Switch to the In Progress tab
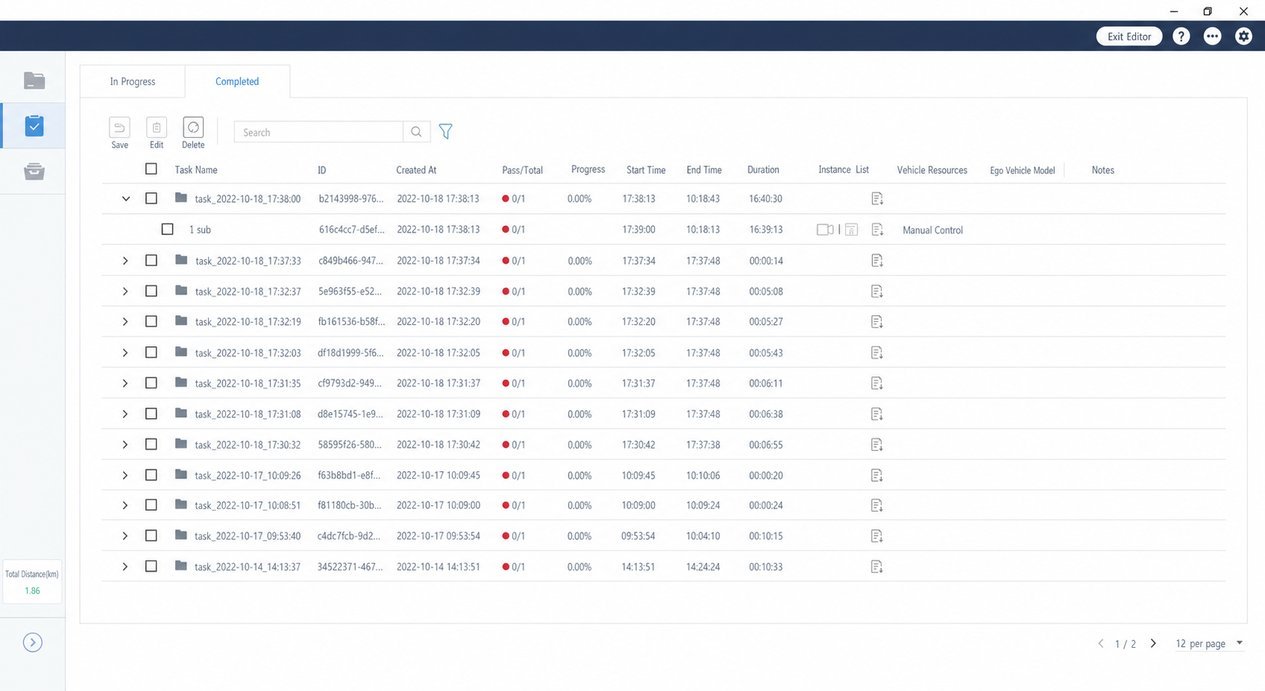Viewport: 1265px width, 691px height. 133,82
